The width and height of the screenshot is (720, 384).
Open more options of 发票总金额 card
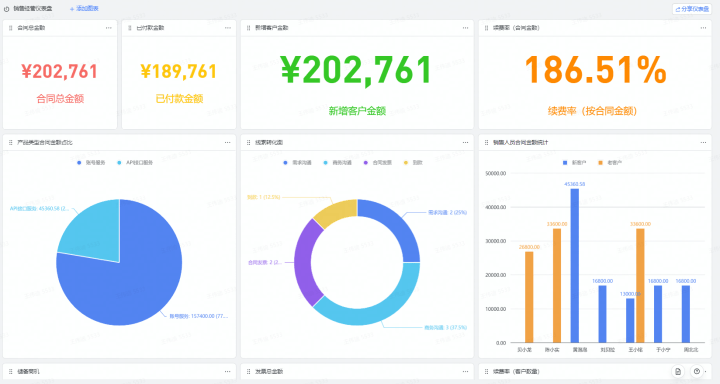(465, 372)
